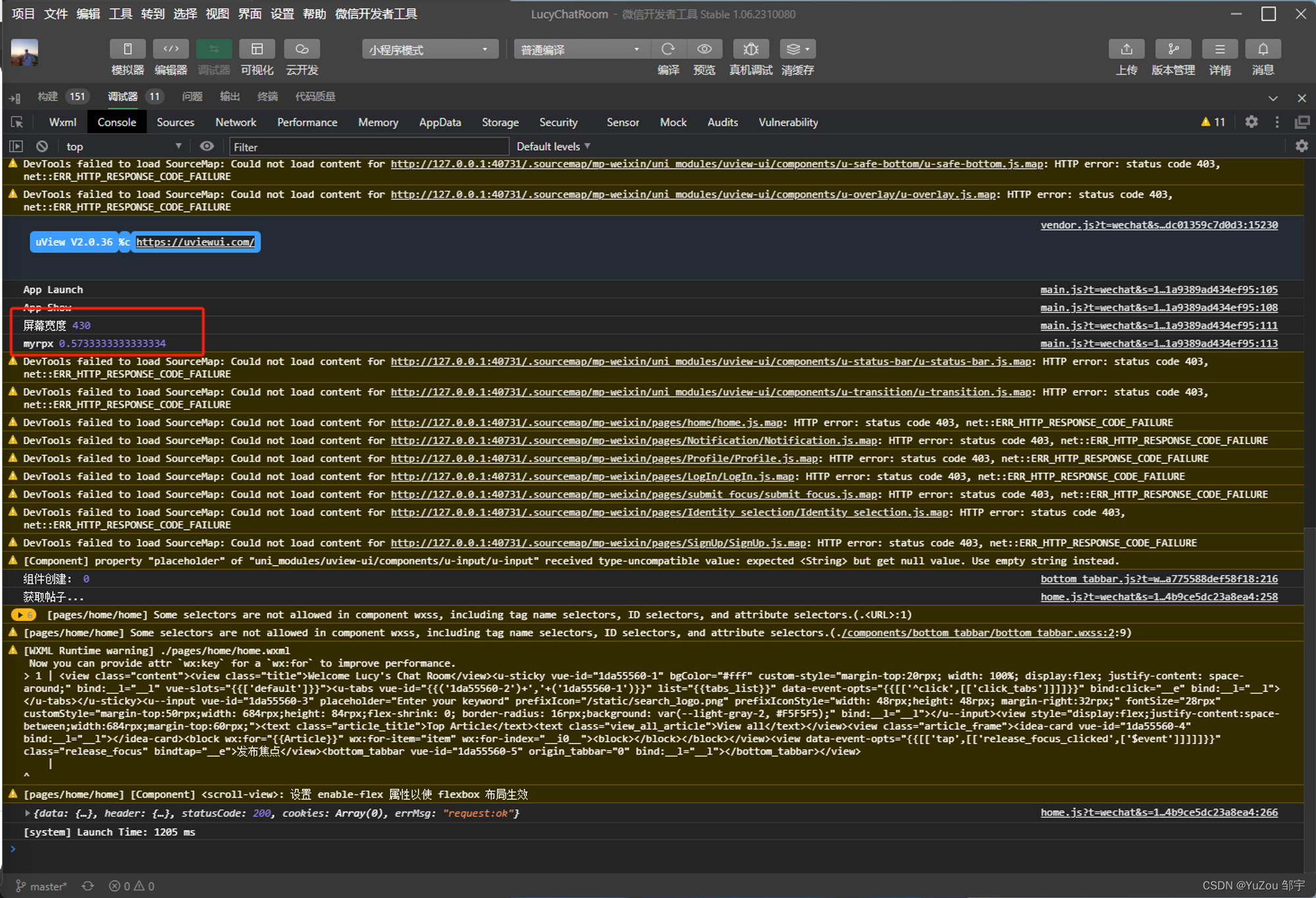The height and width of the screenshot is (898, 1316).
Task: Switch to the Wxml tab
Action: pyautogui.click(x=63, y=122)
